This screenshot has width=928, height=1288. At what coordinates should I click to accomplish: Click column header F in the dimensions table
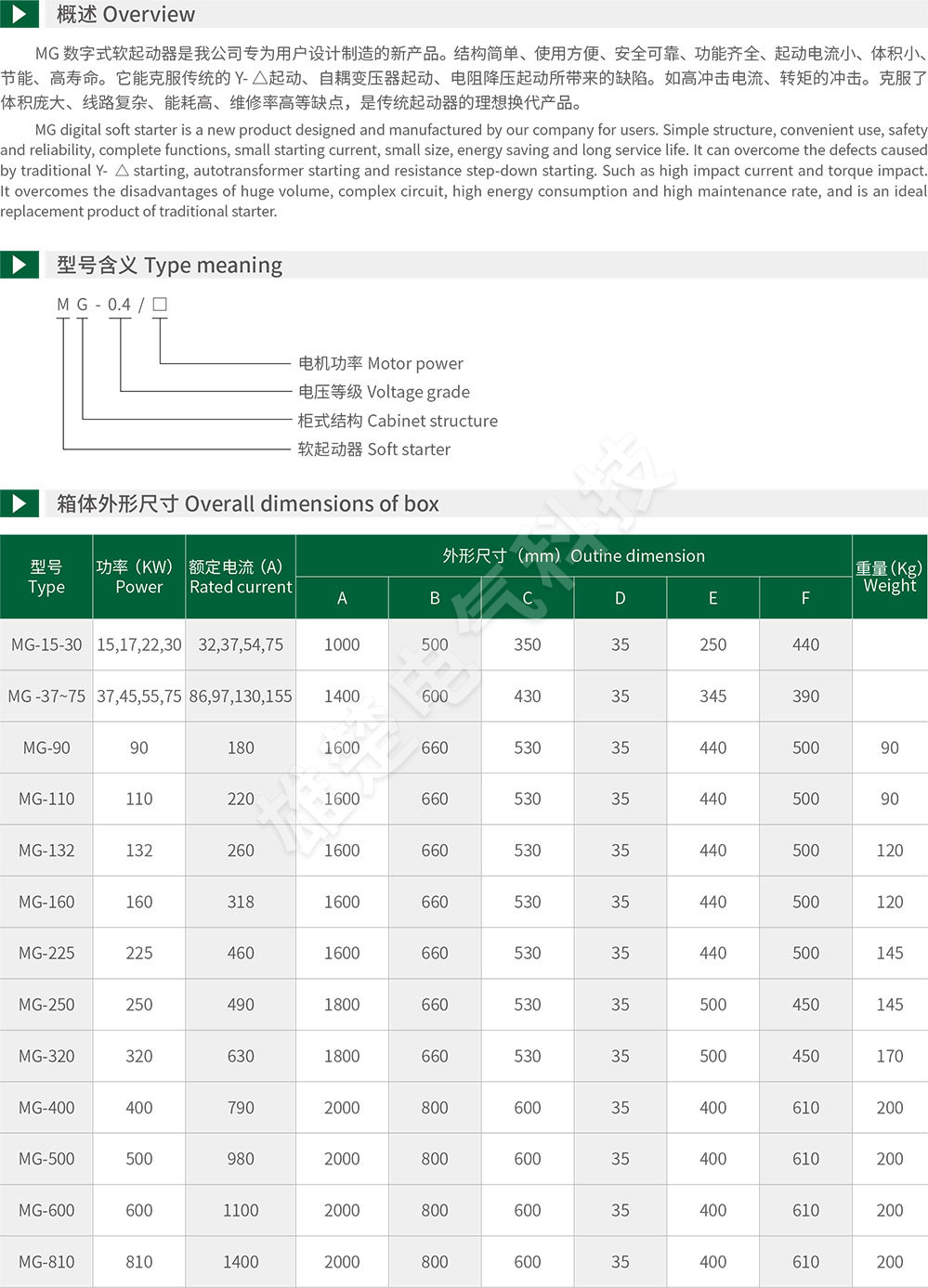(805, 598)
